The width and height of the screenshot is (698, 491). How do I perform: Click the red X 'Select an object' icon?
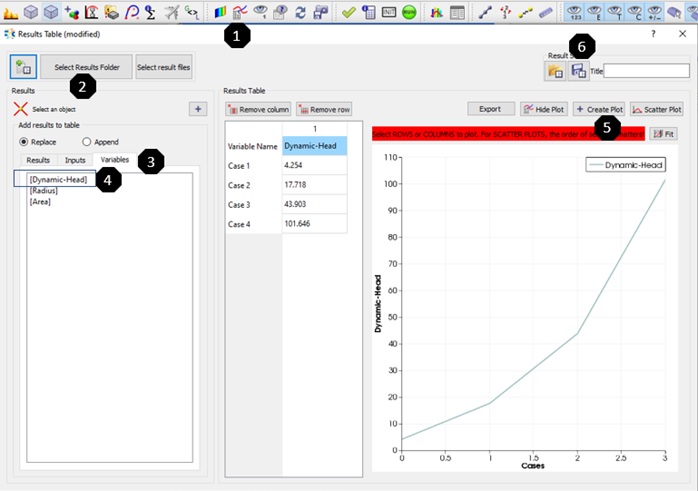pos(20,108)
